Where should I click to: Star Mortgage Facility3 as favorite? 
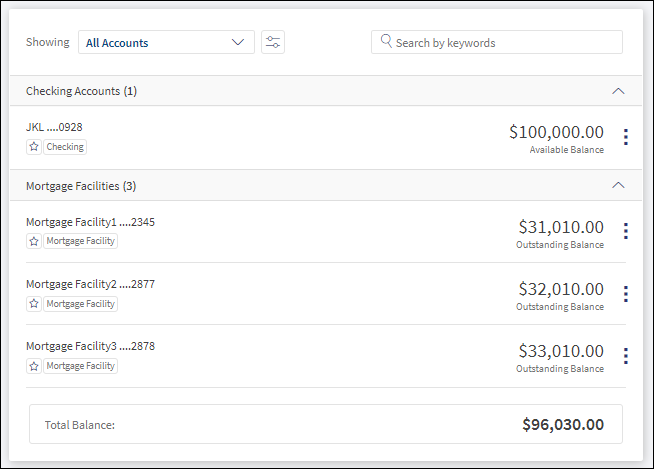click(x=34, y=366)
